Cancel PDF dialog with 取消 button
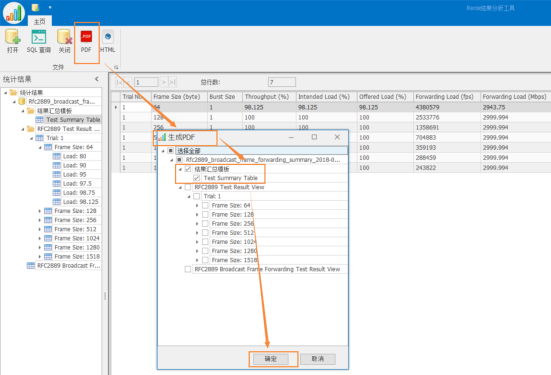Viewport: 551px width, 375px height. point(318,359)
